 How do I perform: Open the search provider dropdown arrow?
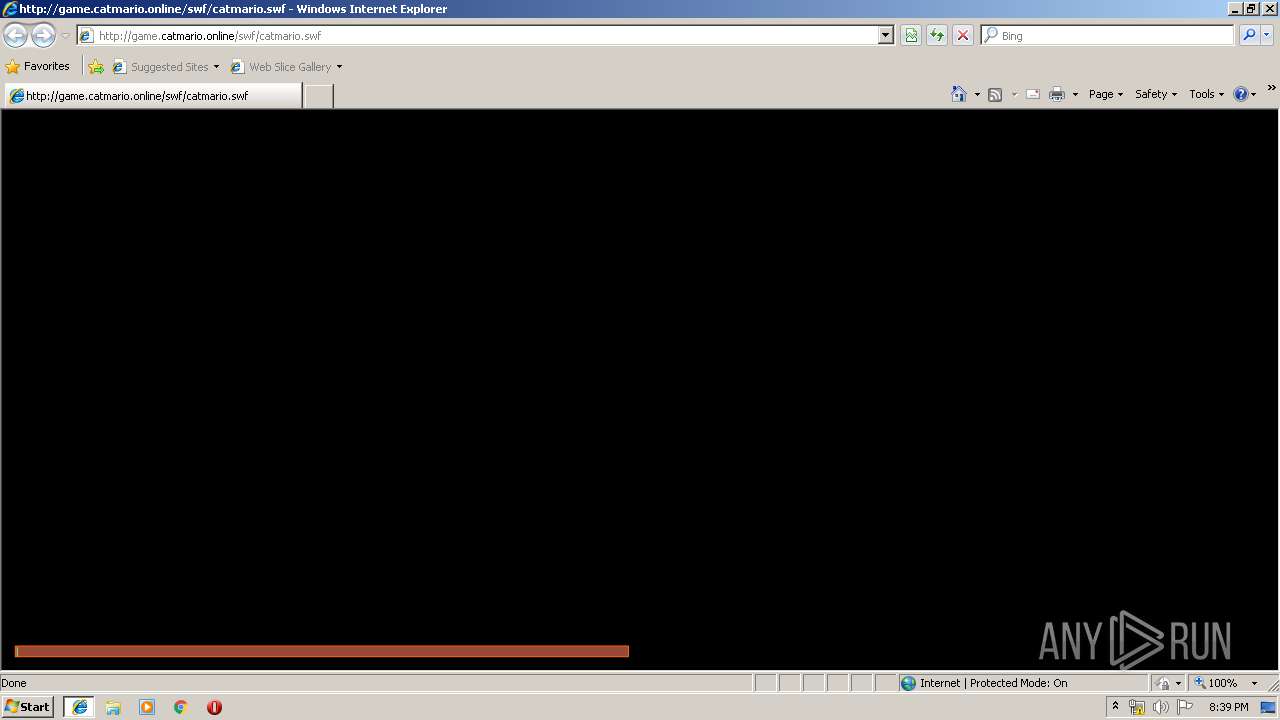coord(1267,35)
